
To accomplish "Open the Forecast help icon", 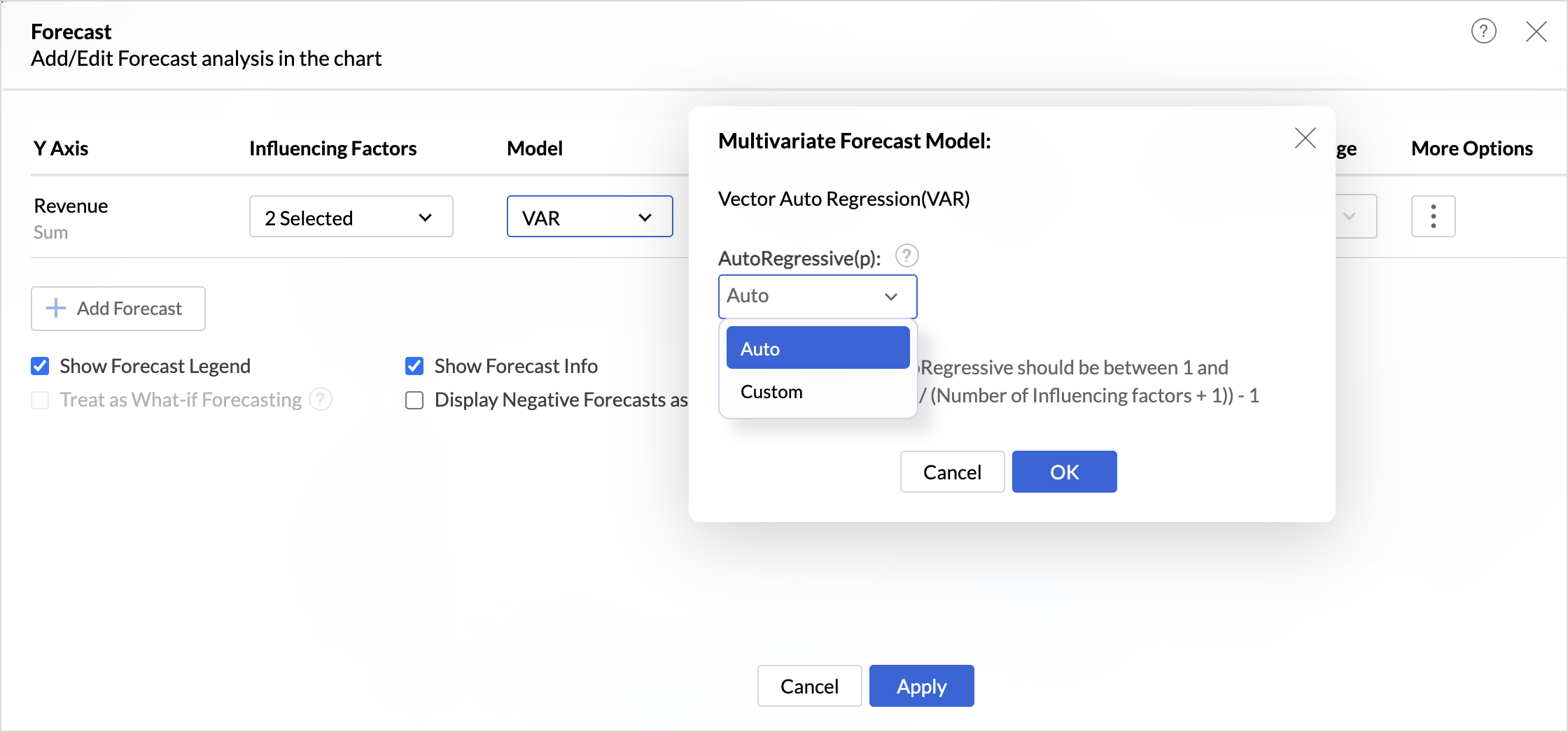I will point(1483,31).
